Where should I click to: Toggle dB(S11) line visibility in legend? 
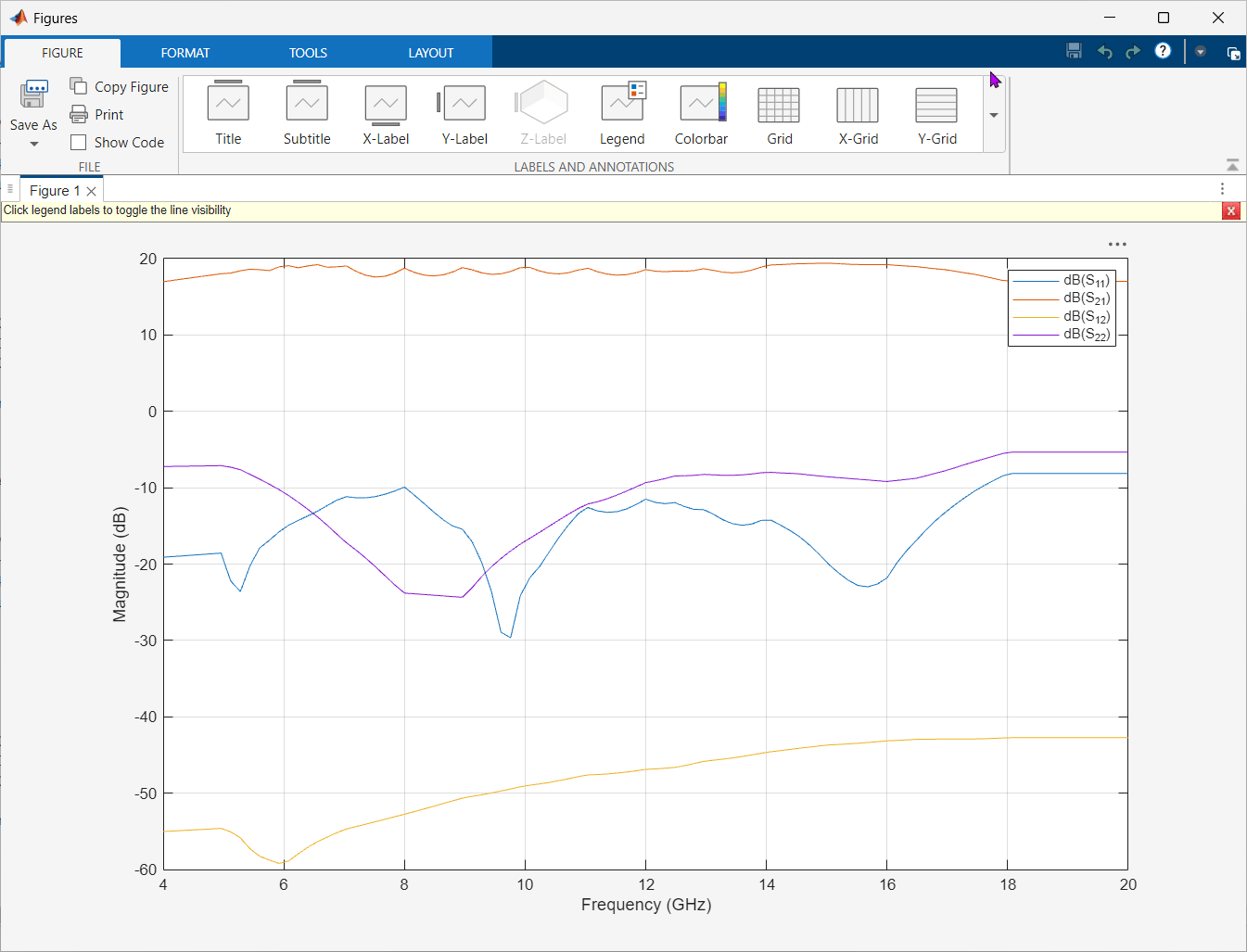click(1086, 280)
